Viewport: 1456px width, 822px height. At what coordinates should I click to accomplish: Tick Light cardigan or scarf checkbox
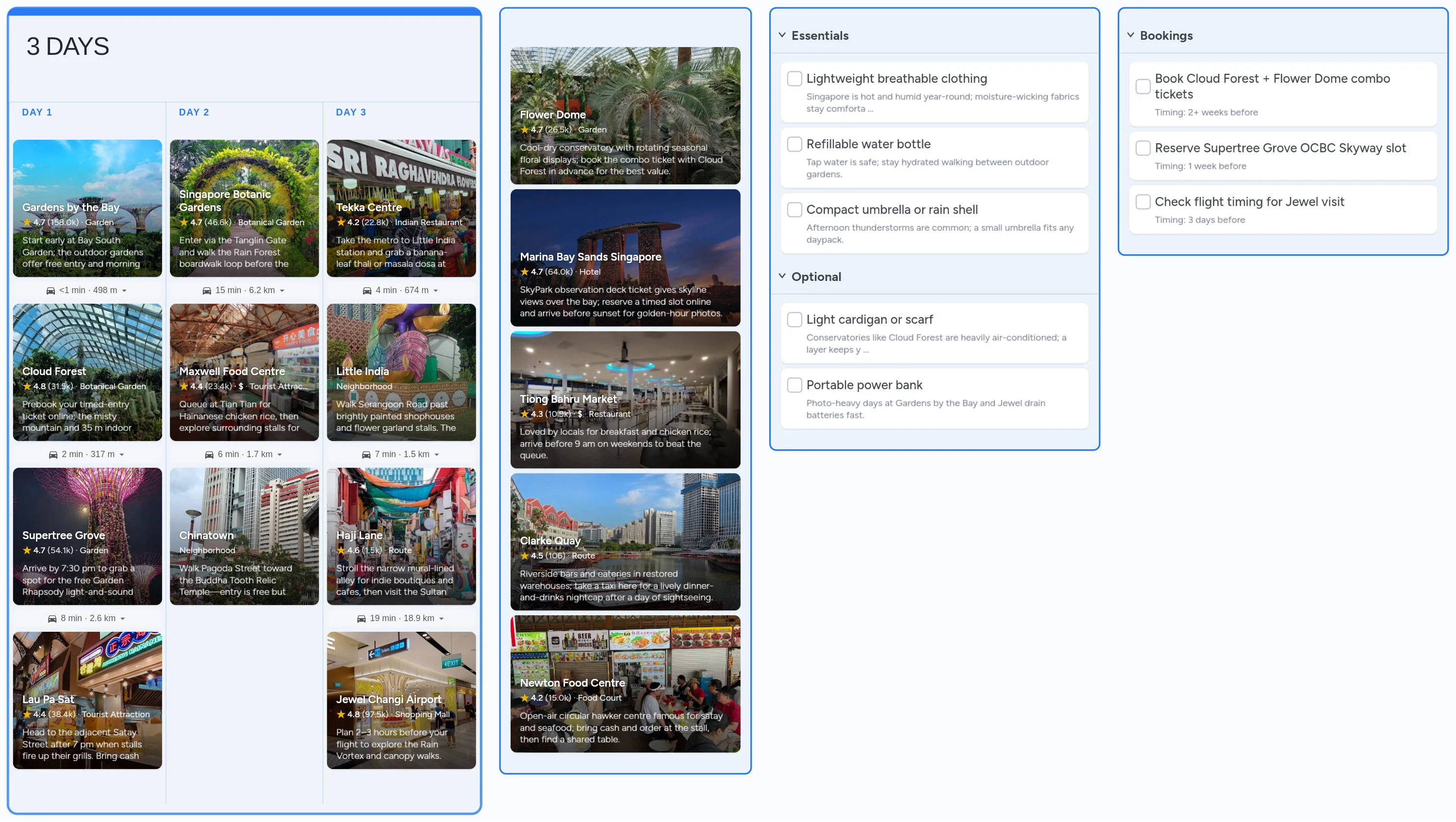click(794, 319)
